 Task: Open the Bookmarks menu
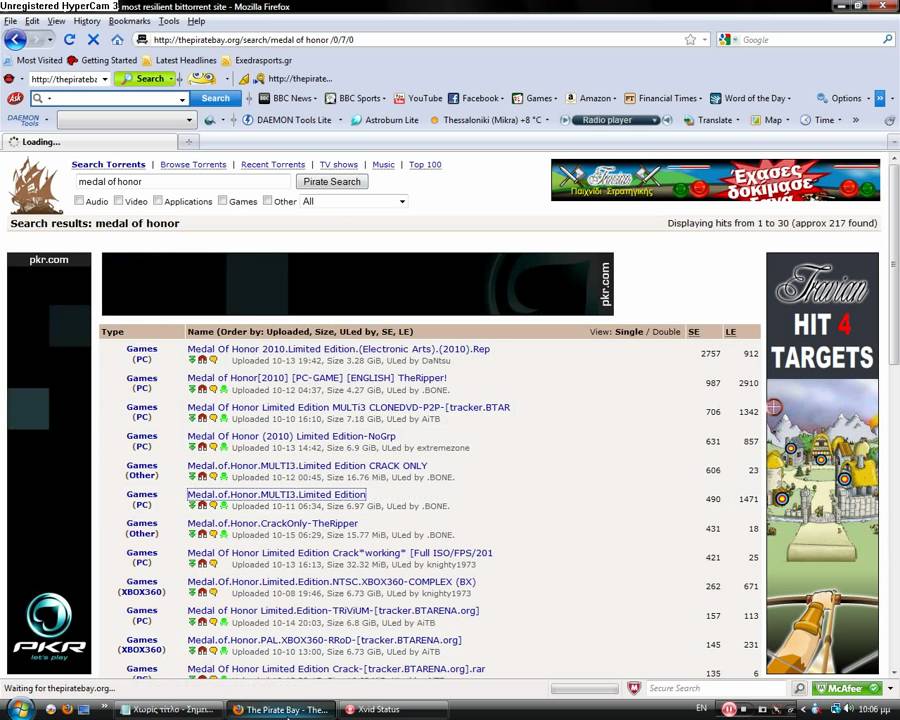click(129, 21)
